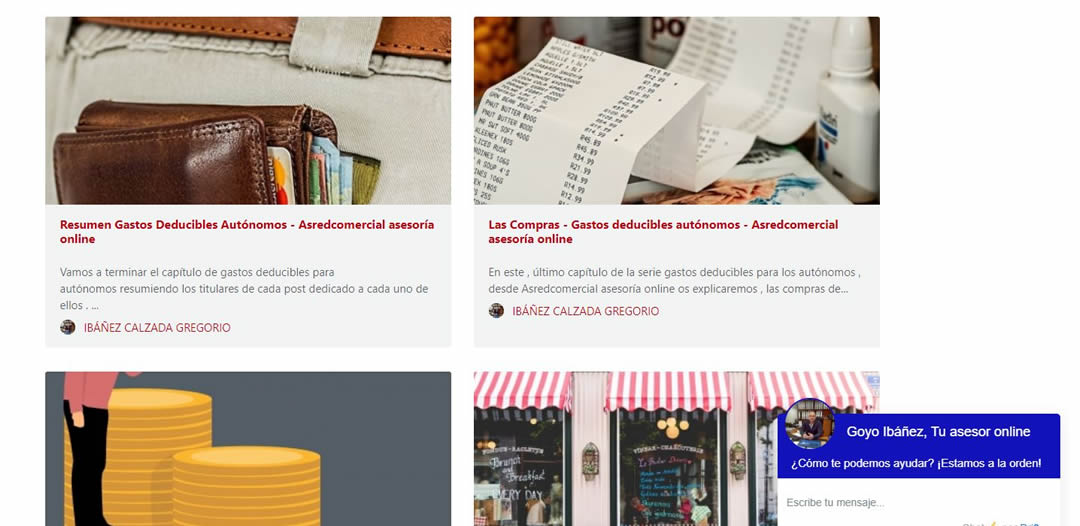Open the wallet in pocket thumbnail
The width and height of the screenshot is (1080, 526).
pyautogui.click(x=248, y=110)
